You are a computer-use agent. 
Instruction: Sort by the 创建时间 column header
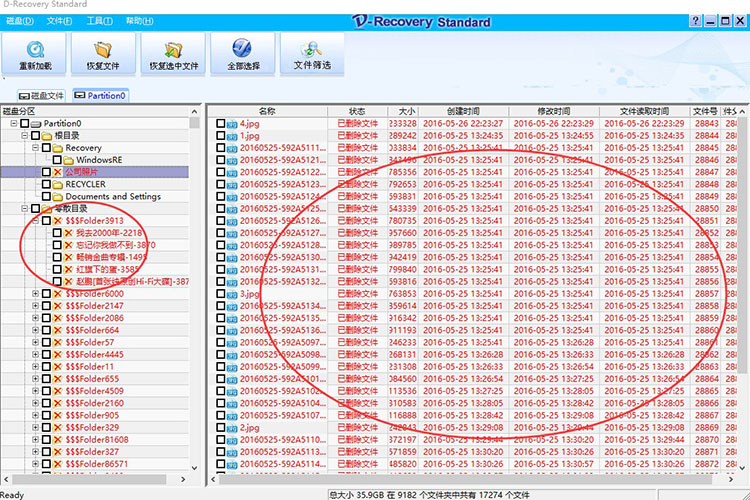click(463, 111)
